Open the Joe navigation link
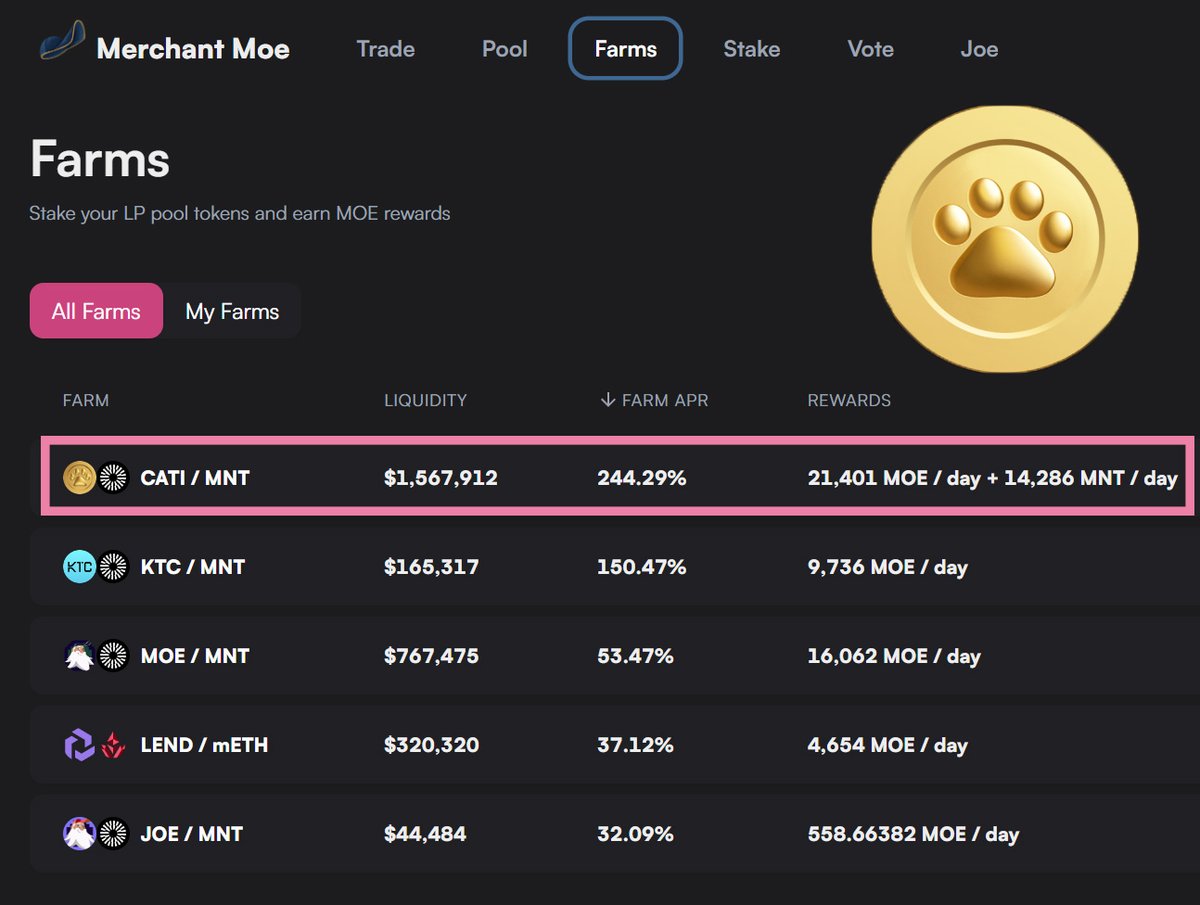 (x=979, y=48)
